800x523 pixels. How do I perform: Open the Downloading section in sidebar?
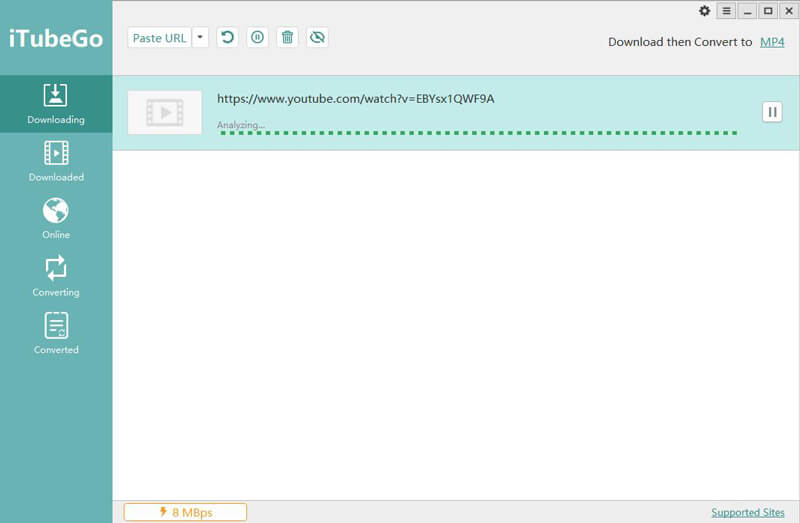click(x=56, y=104)
